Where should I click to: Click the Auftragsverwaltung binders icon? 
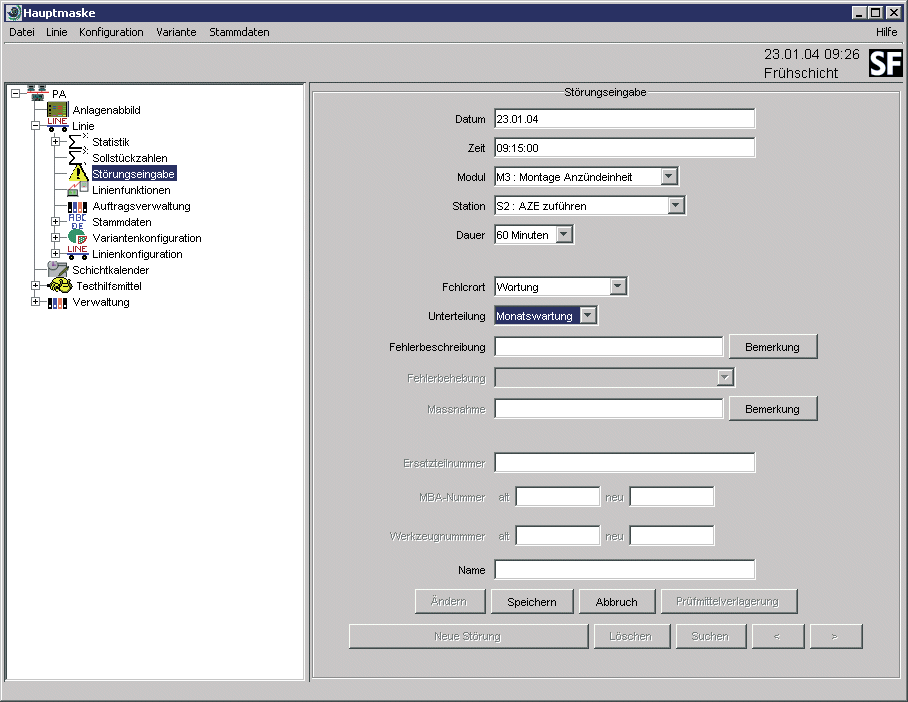point(78,206)
